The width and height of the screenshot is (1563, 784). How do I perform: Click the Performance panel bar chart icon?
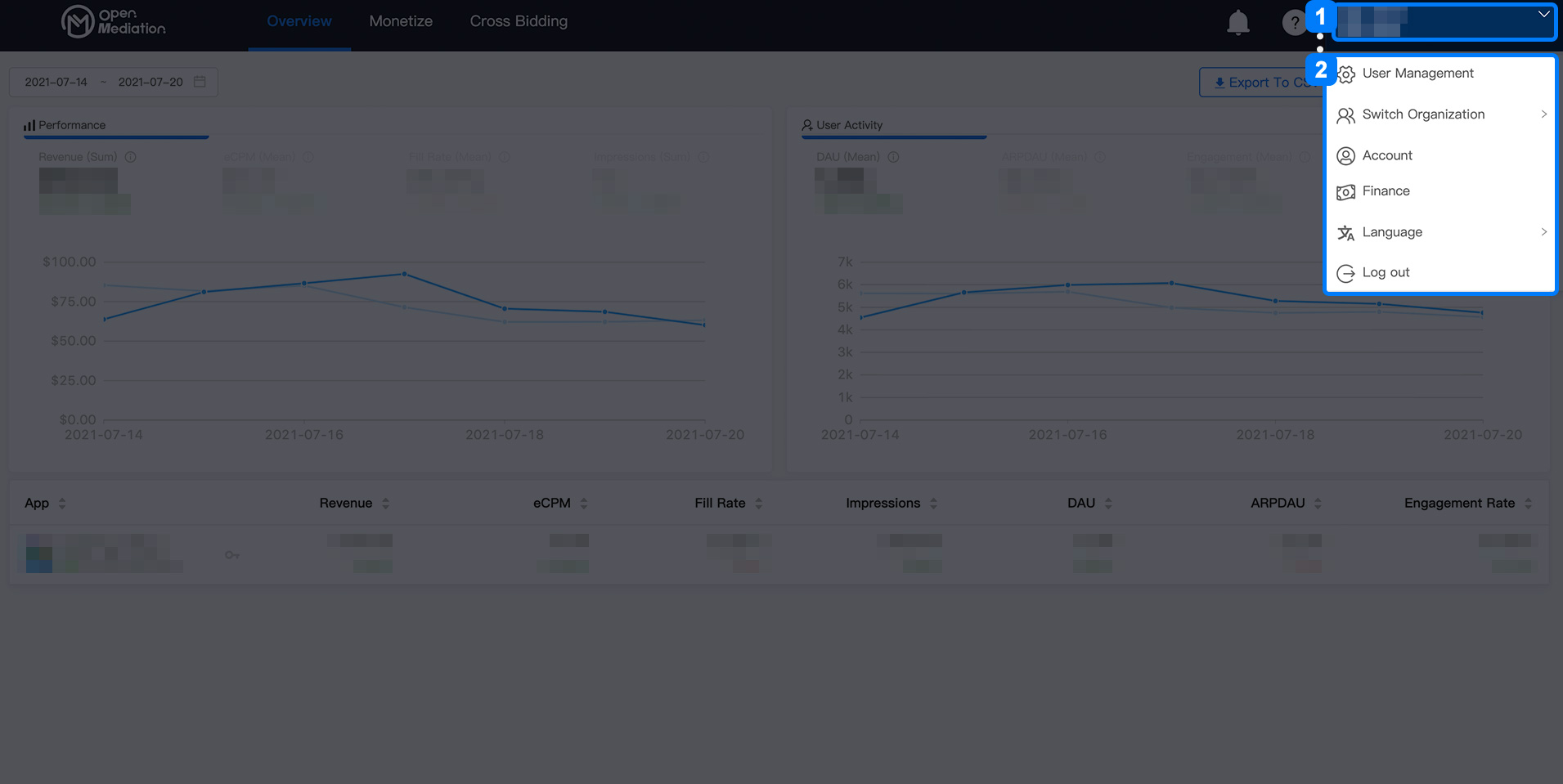(29, 124)
